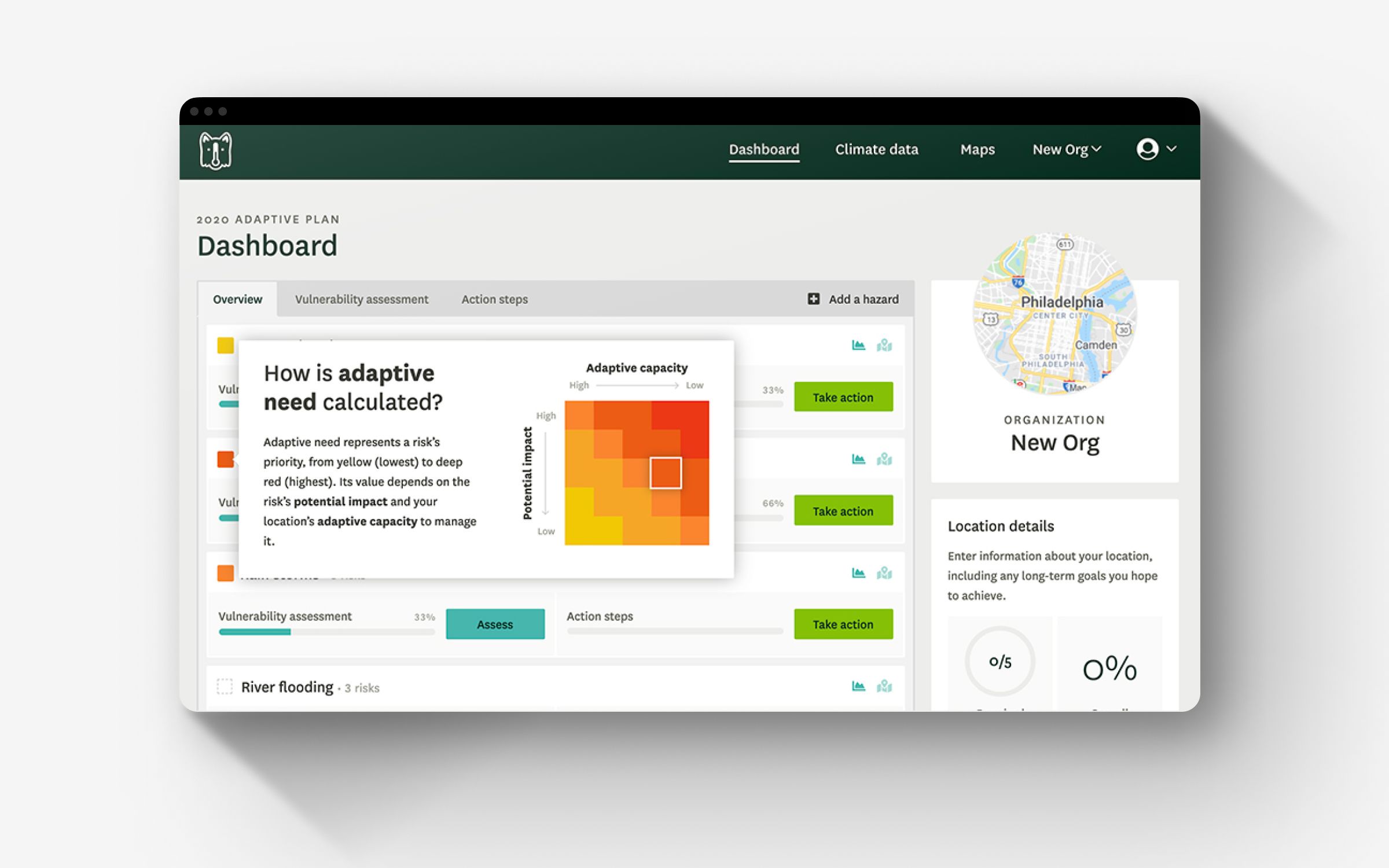Switch to Vulnerability assessment tab

[x=362, y=299]
